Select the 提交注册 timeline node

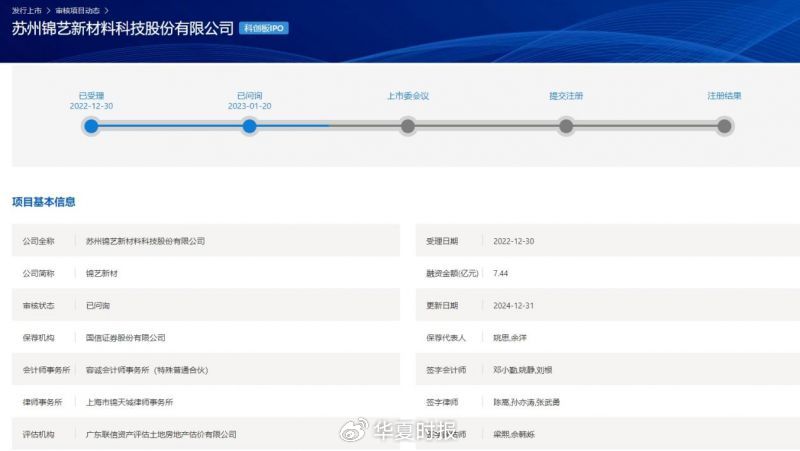click(566, 126)
